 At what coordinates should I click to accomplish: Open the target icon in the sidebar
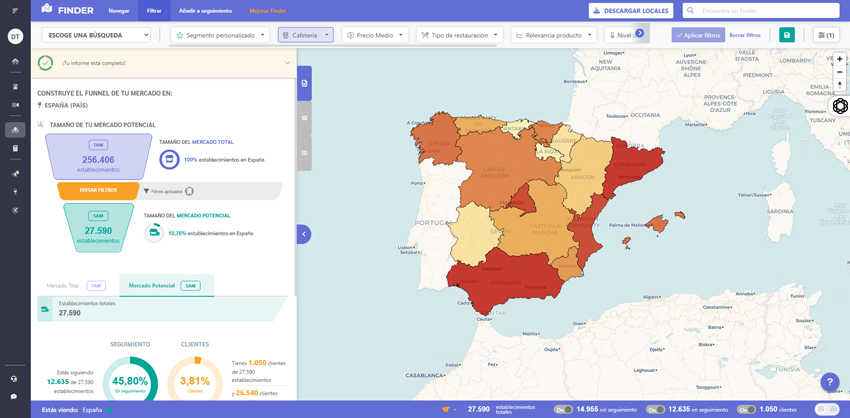[x=15, y=210]
